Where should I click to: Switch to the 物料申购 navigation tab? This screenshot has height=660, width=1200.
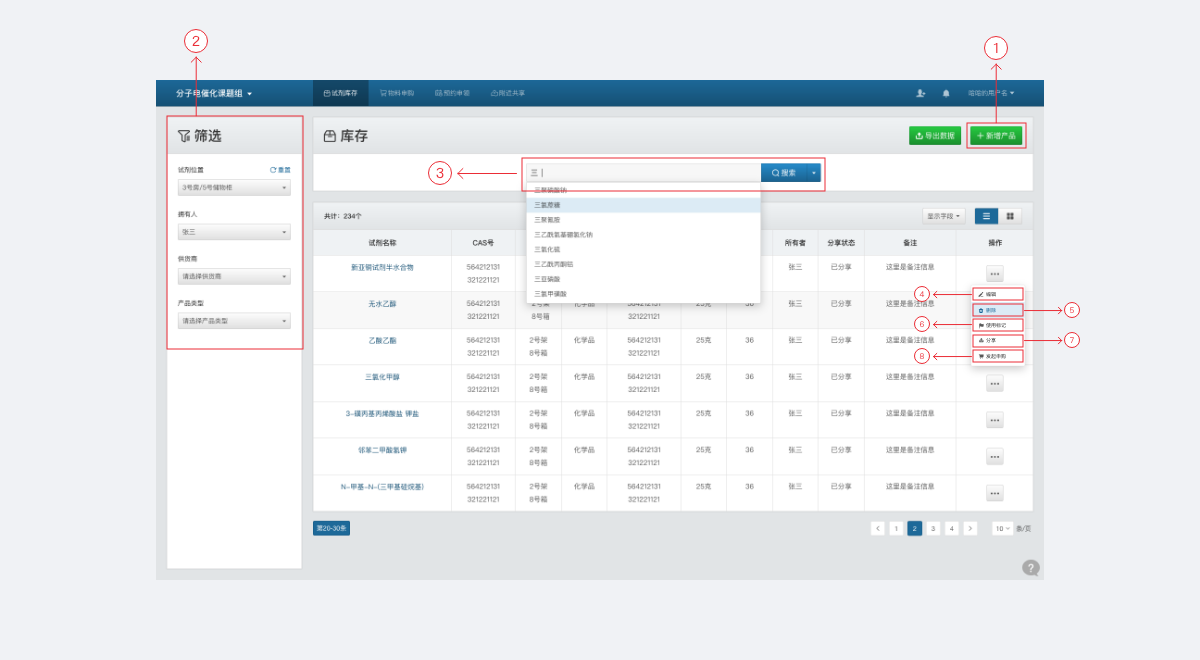coord(396,93)
